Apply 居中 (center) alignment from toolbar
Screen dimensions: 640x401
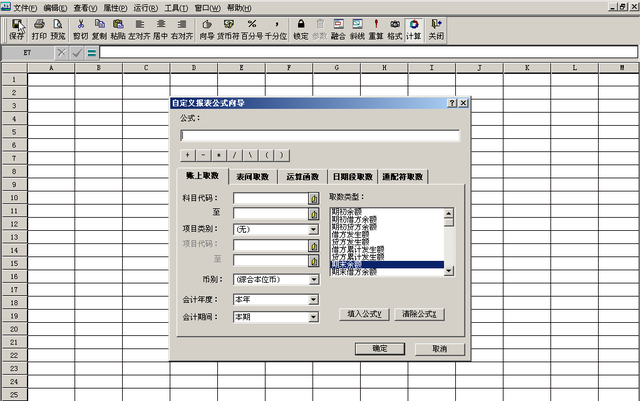click(x=160, y=29)
